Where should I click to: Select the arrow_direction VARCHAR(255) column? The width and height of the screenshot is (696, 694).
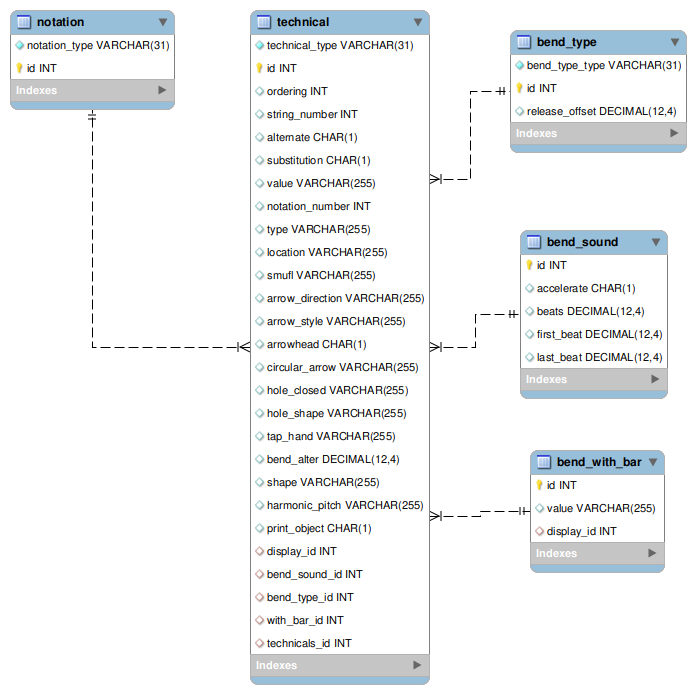pyautogui.click(x=345, y=298)
